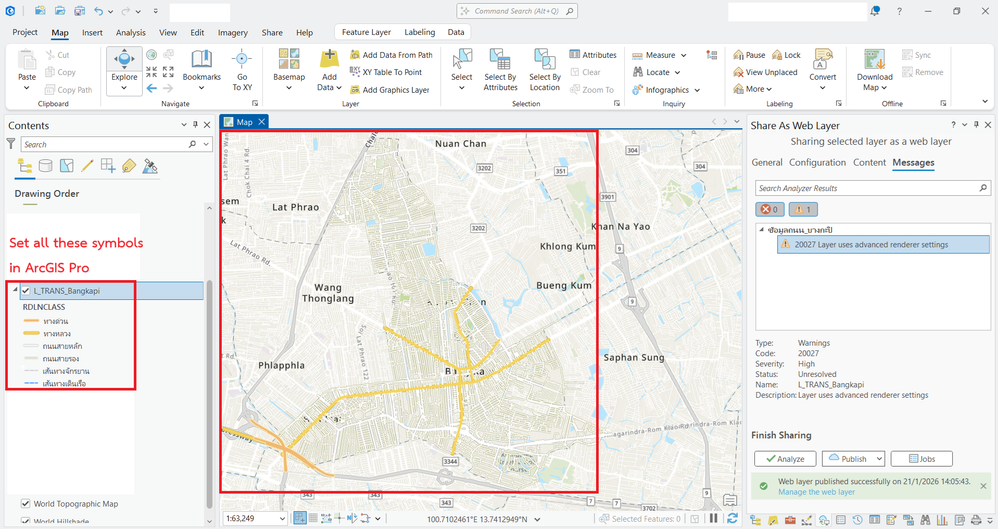Screen dimensions: 998x529
Task: Open the Locate dropdown
Action: [x=677, y=73]
